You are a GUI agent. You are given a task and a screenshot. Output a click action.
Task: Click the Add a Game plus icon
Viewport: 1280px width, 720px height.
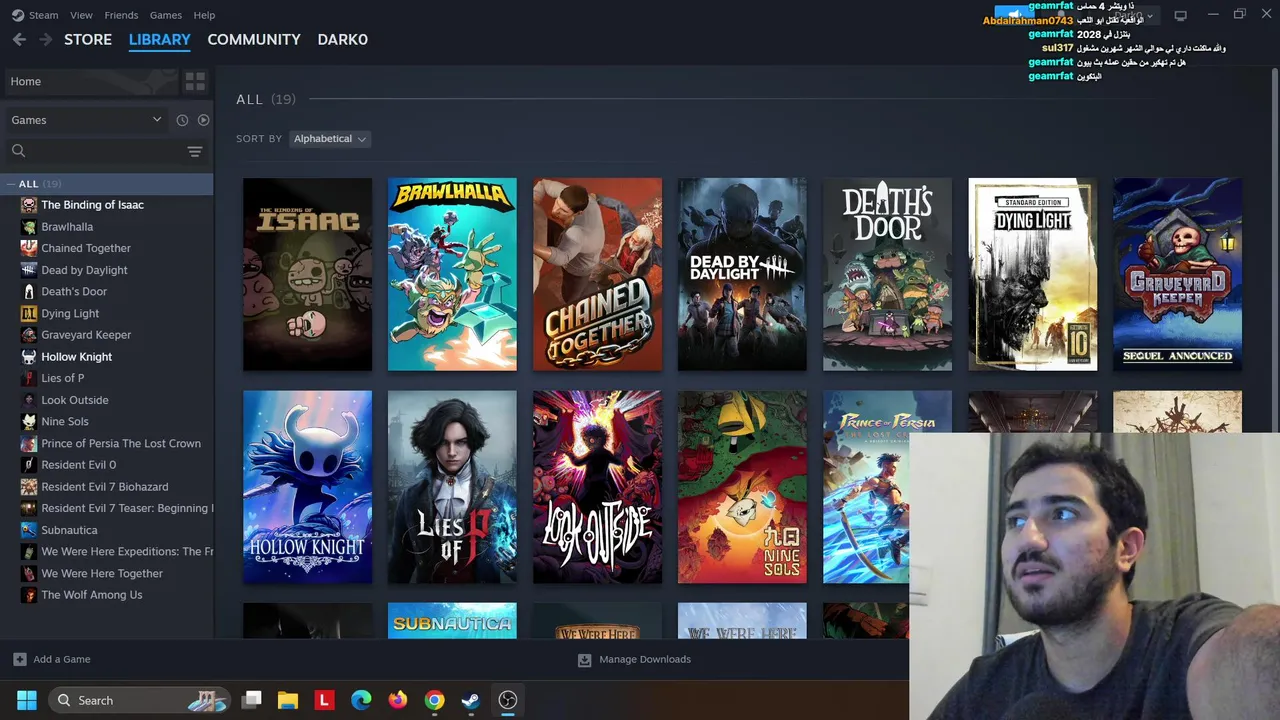(19, 659)
